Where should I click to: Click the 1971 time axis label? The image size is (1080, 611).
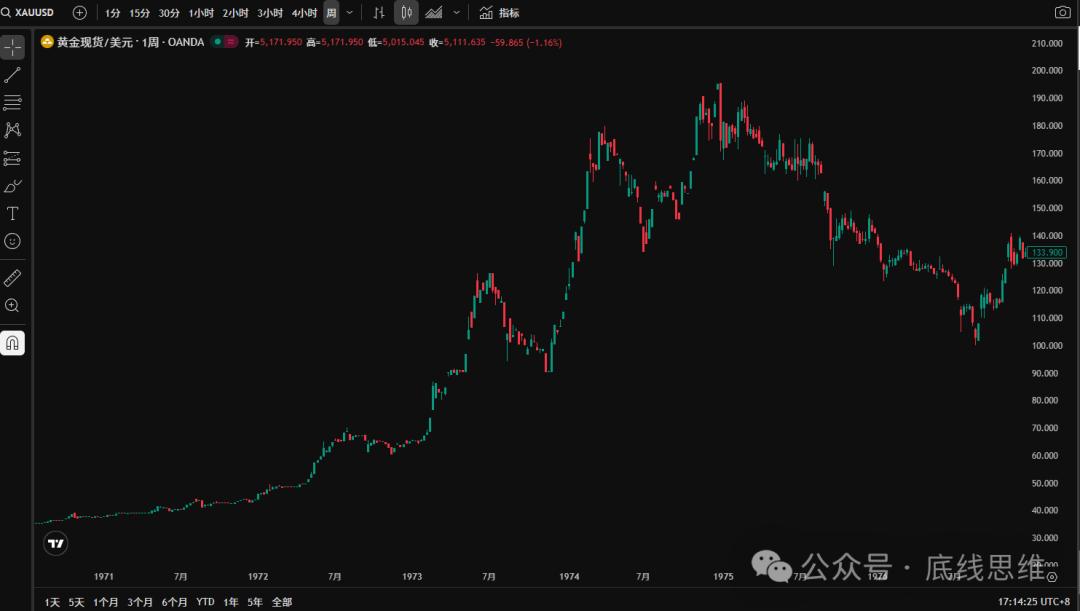[103, 577]
